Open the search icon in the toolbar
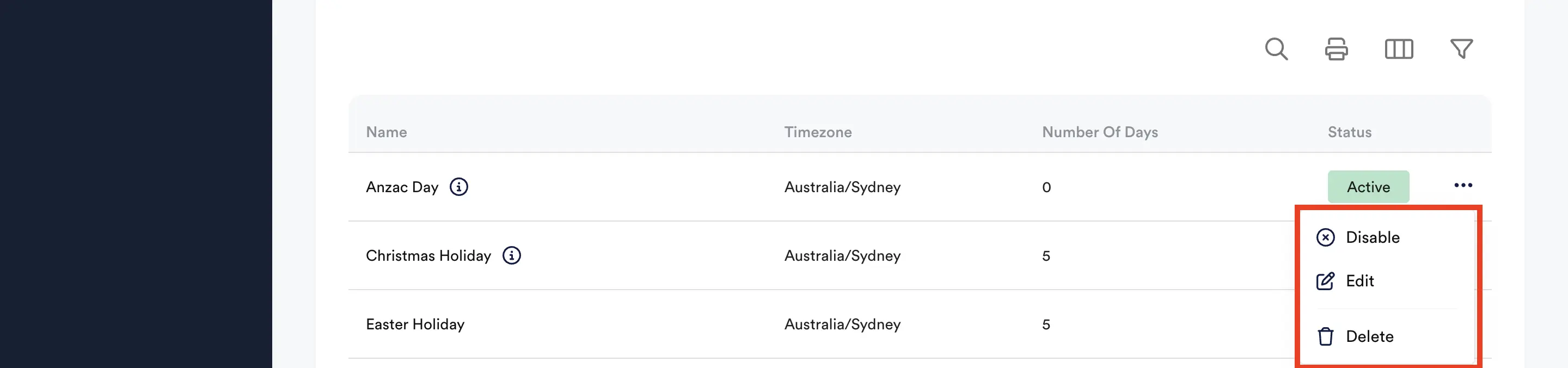Image resolution: width=1568 pixels, height=368 pixels. [x=1276, y=50]
